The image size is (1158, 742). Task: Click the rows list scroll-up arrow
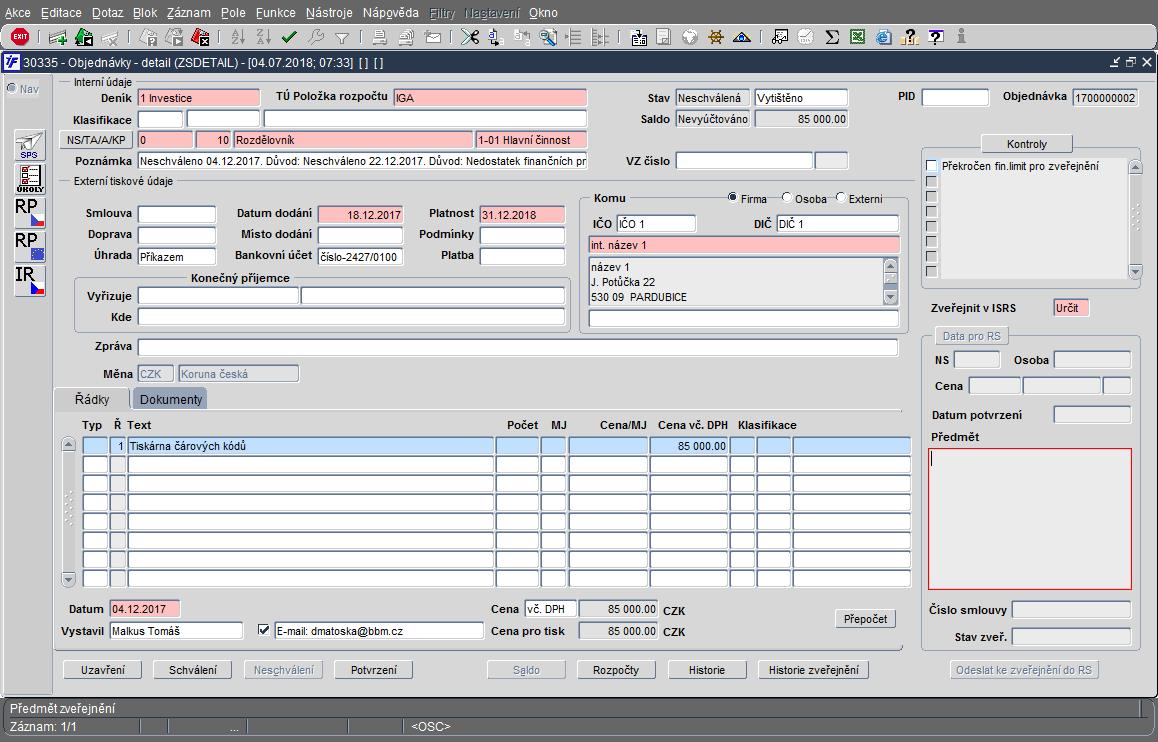(69, 444)
